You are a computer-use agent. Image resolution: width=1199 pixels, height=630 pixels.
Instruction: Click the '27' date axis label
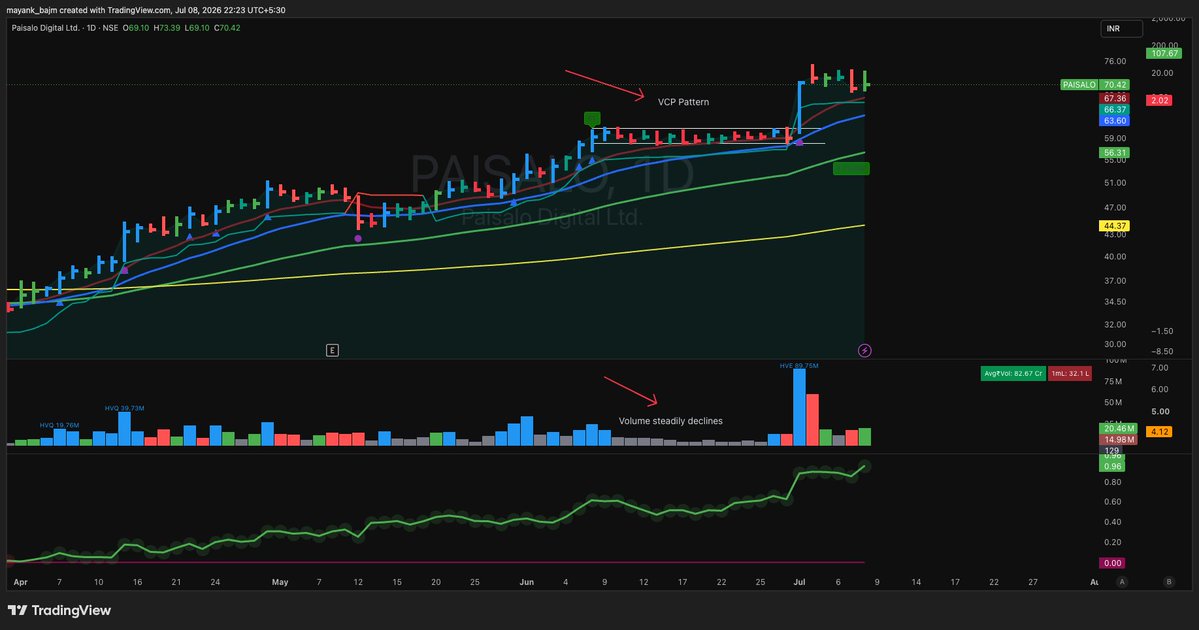tap(1033, 582)
